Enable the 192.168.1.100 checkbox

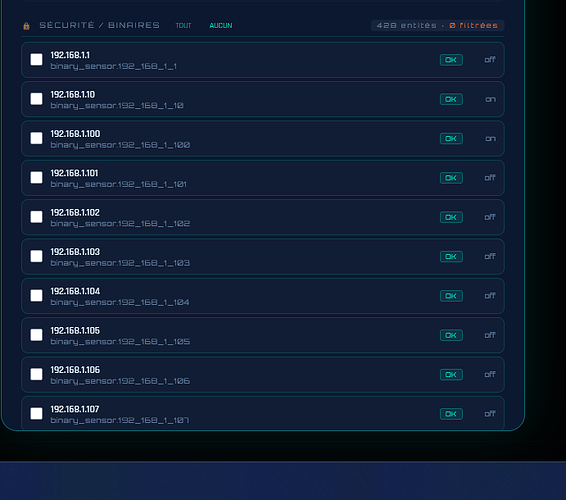(36, 138)
